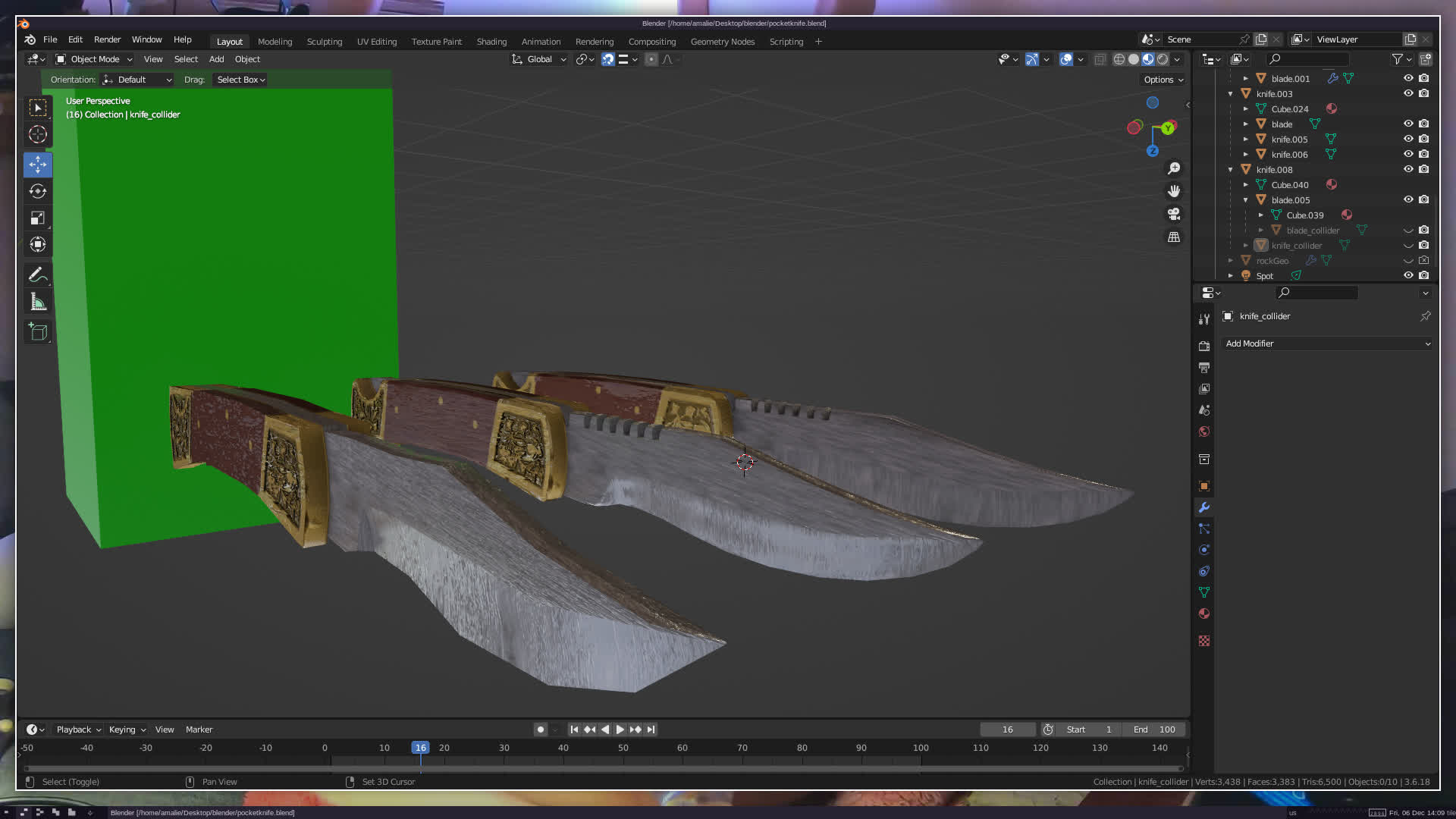Select the Move tool in toolbar
Viewport: 1456px width, 819px height.
click(x=37, y=164)
